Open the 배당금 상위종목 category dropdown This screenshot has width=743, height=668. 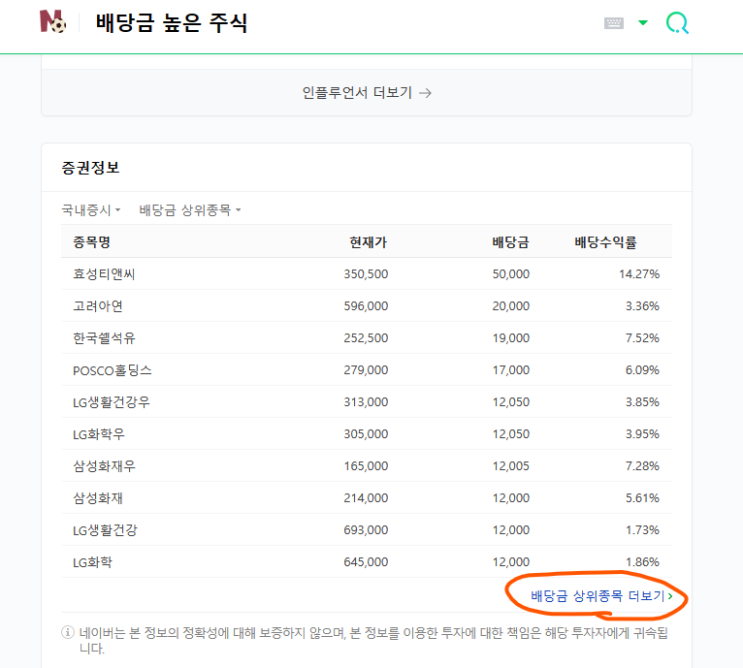(x=190, y=210)
